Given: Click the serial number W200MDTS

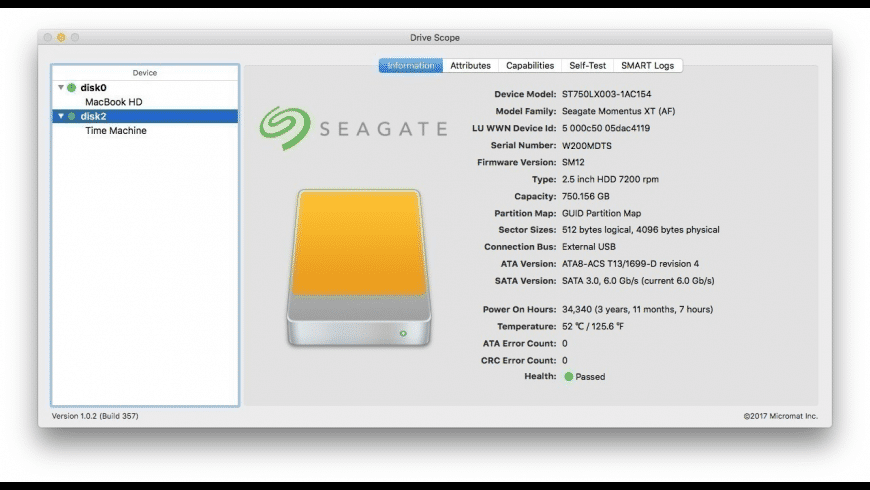Looking at the screenshot, I should click(x=586, y=145).
